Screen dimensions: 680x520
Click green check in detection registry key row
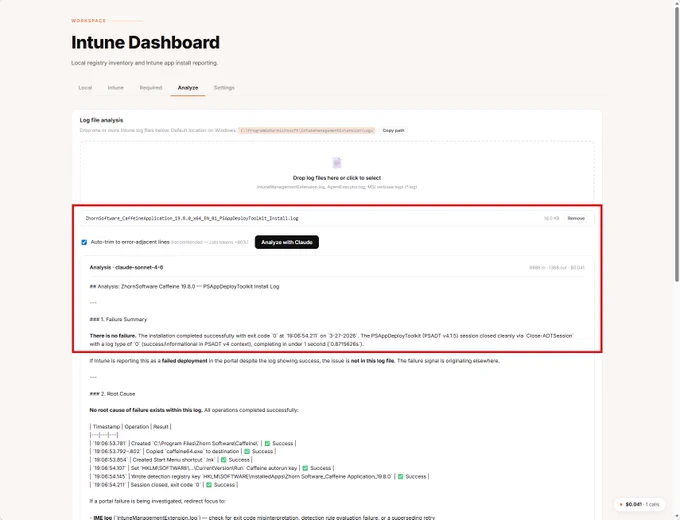400,476
